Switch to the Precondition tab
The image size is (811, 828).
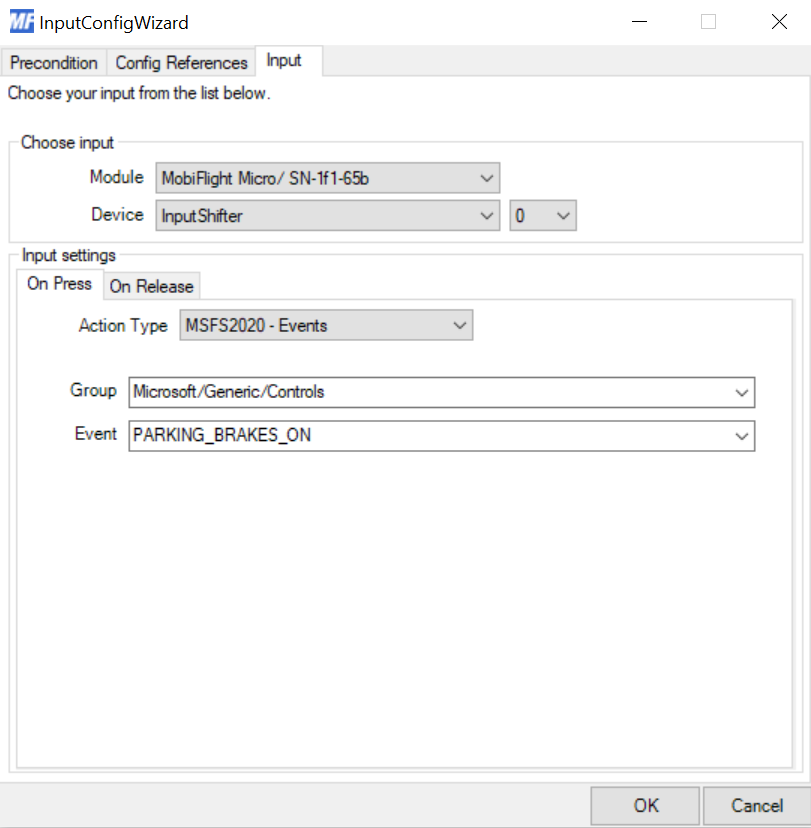pos(54,63)
